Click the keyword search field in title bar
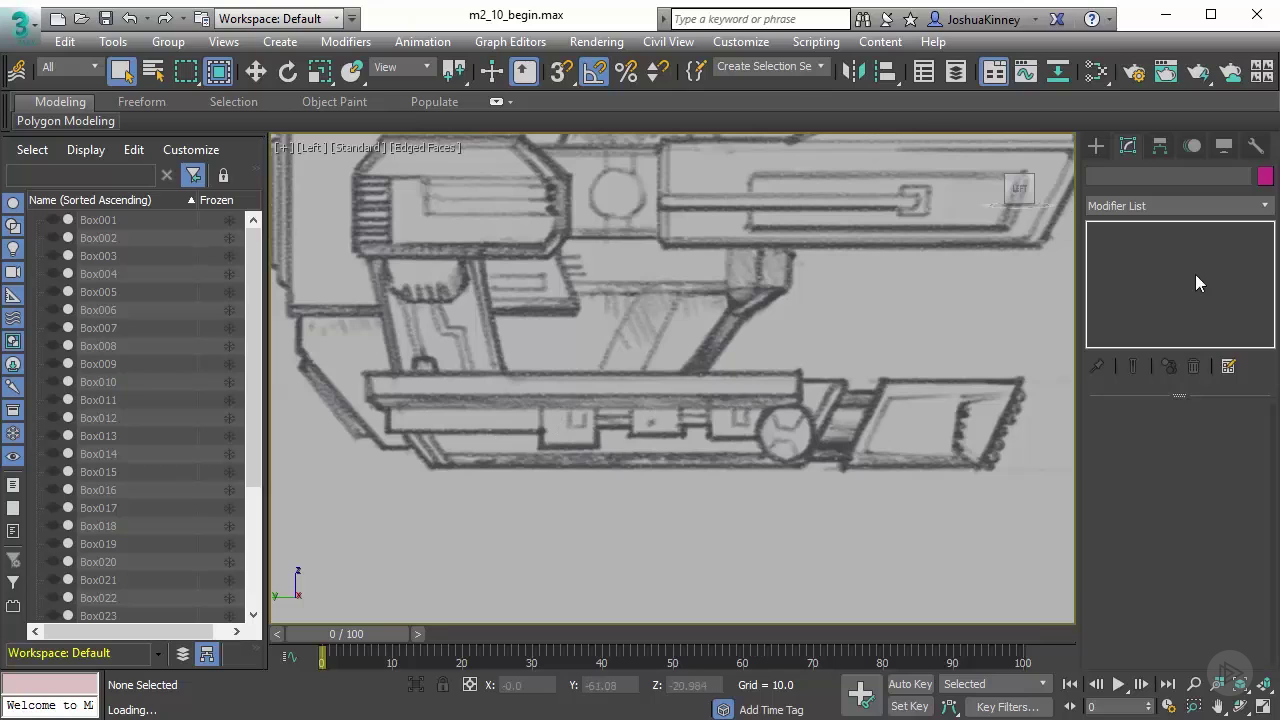This screenshot has width=1280, height=720. tap(759, 18)
